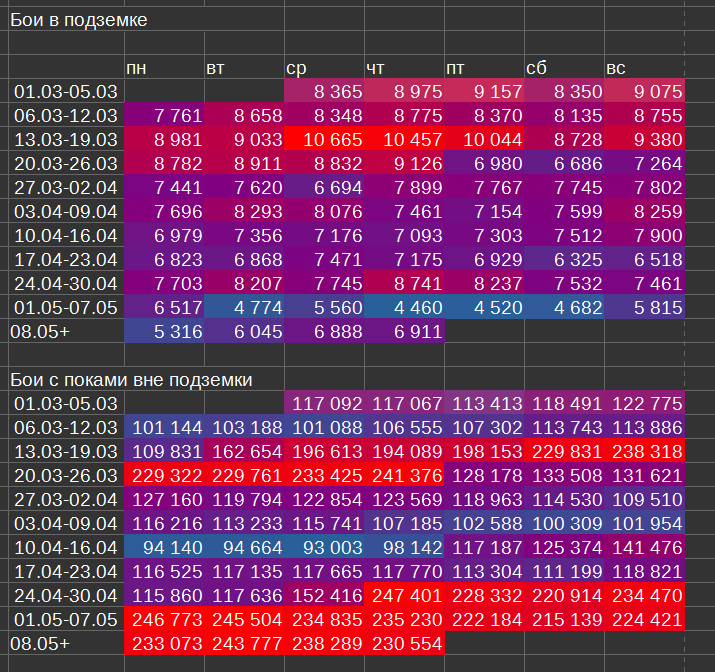Image resolution: width=715 pixels, height=672 pixels.
Task: Select the cell with value 122 775
Action: pyautogui.click(x=645, y=403)
